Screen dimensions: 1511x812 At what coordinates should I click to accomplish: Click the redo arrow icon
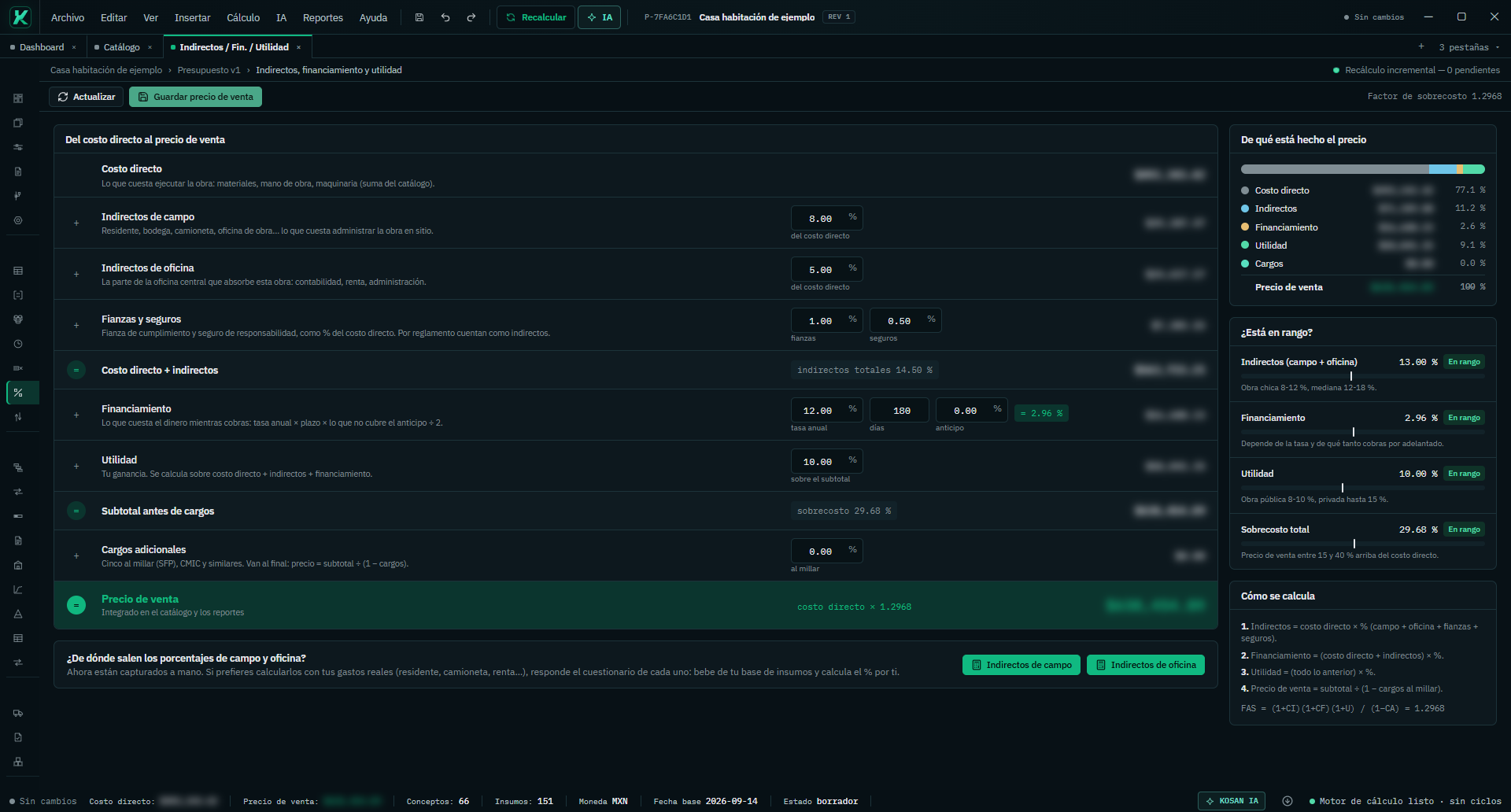click(x=471, y=17)
